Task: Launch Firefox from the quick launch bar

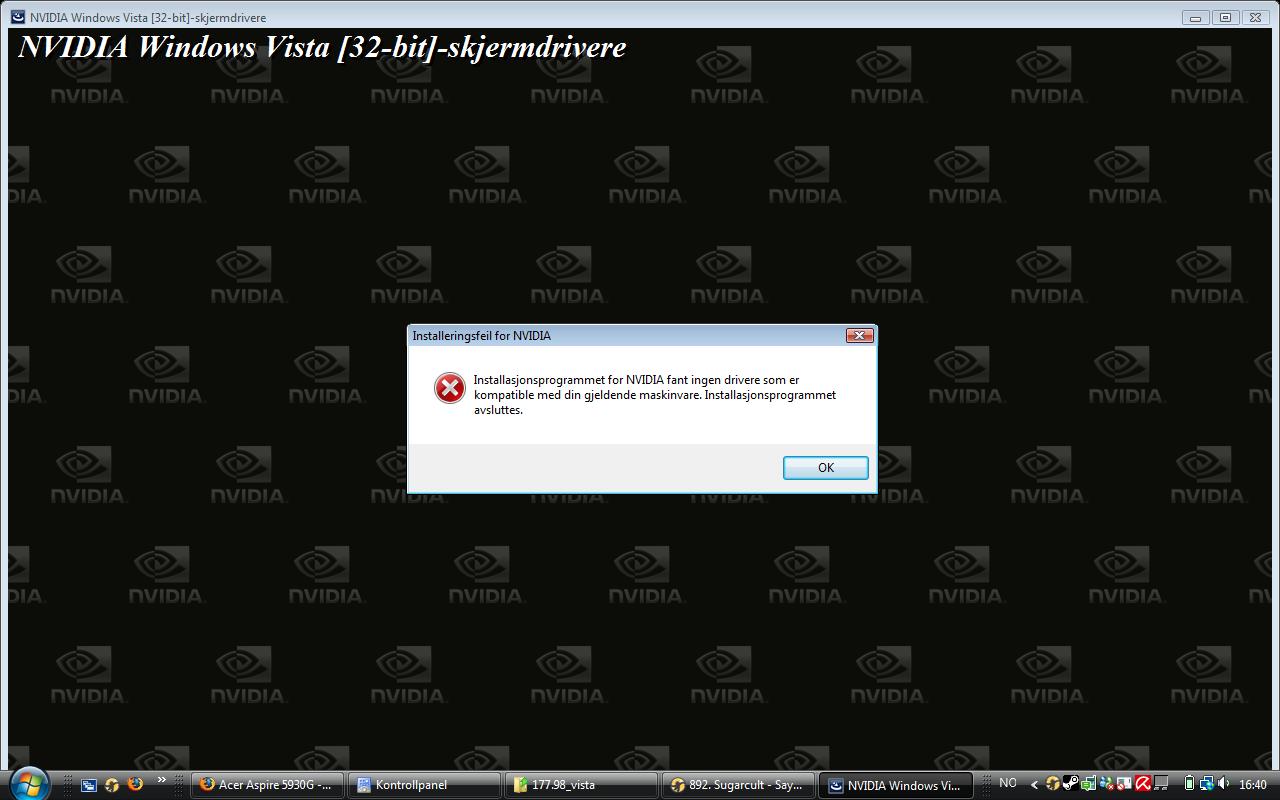Action: 135,783
